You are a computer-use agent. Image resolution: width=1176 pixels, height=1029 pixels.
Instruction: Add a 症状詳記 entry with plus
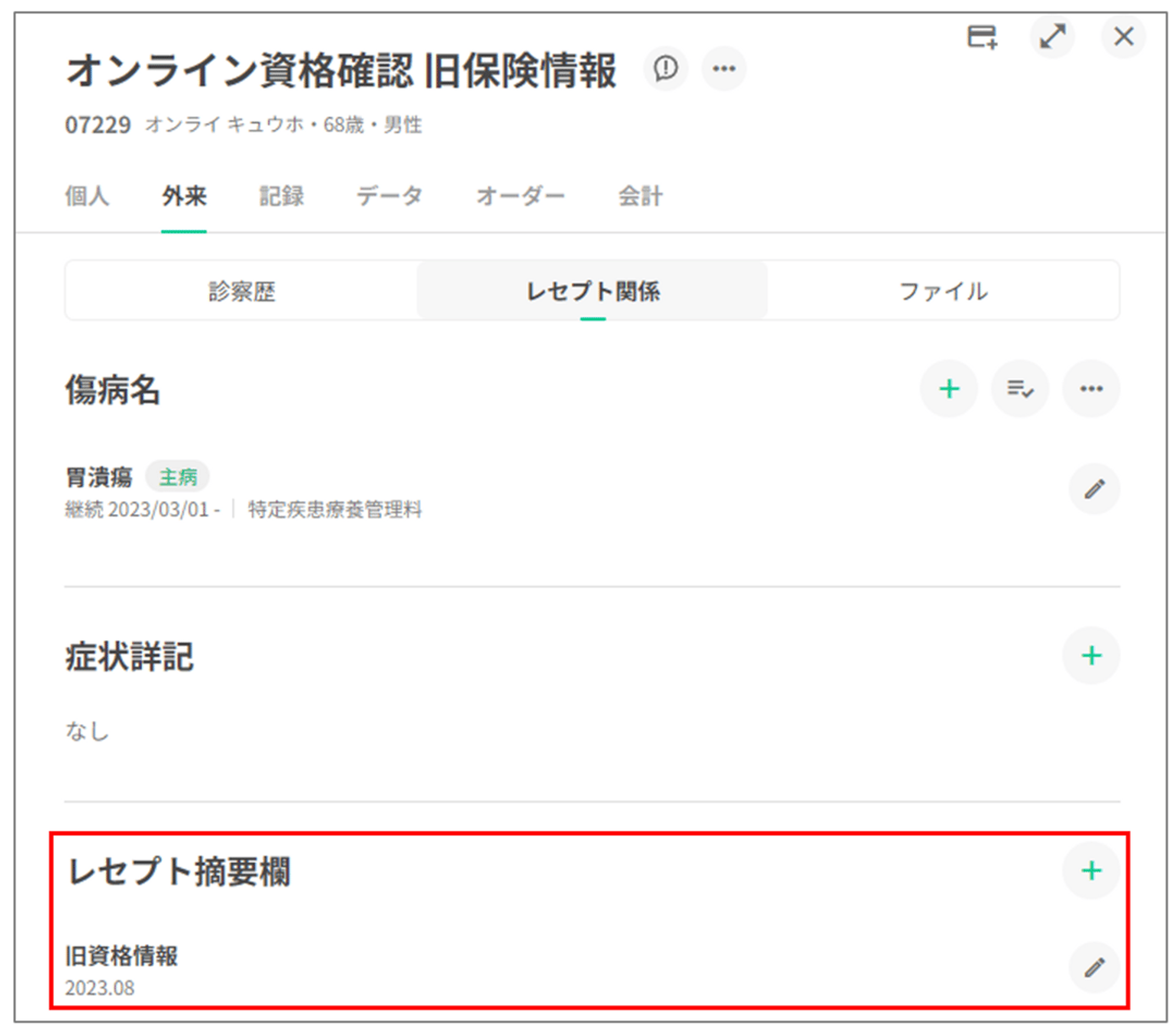[1091, 655]
